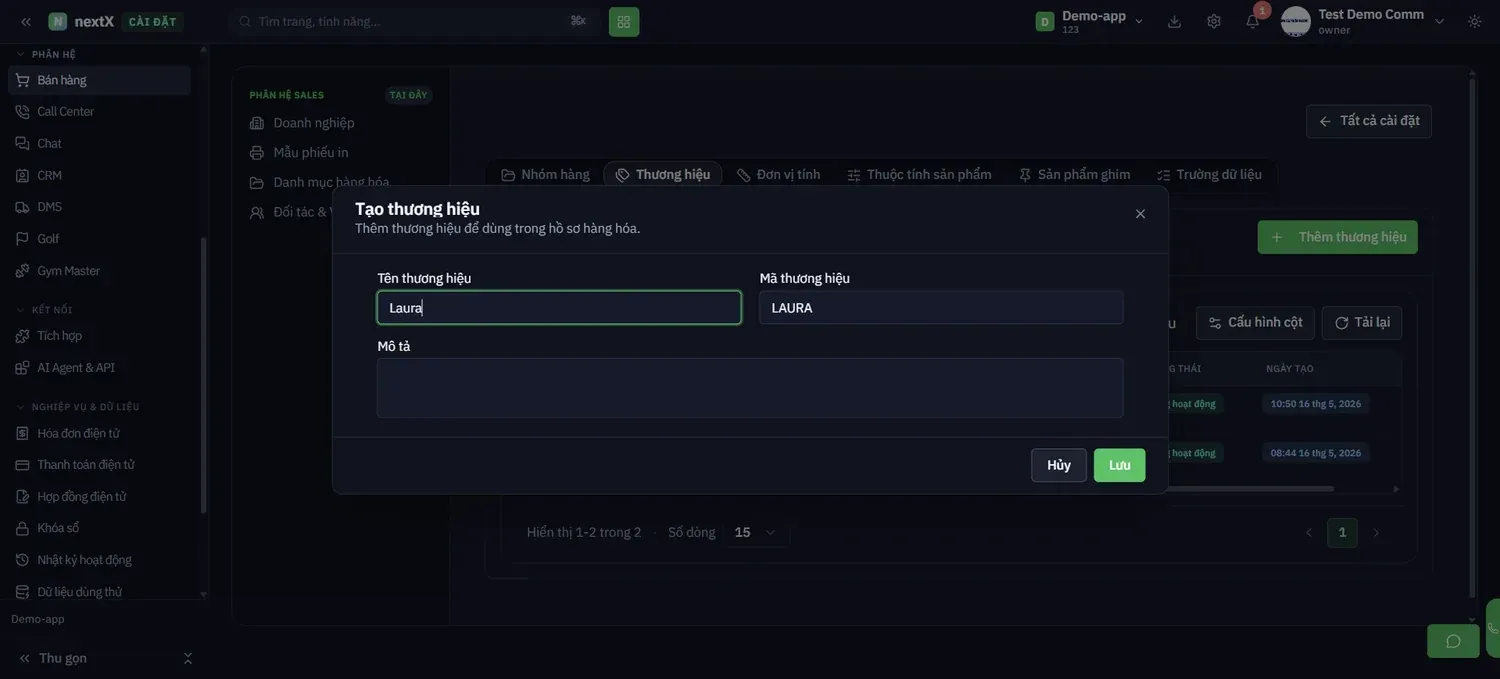Screen dimensions: 1500x679
Task: Click the download icon in header
Action: pyautogui.click(x=1174, y=21)
